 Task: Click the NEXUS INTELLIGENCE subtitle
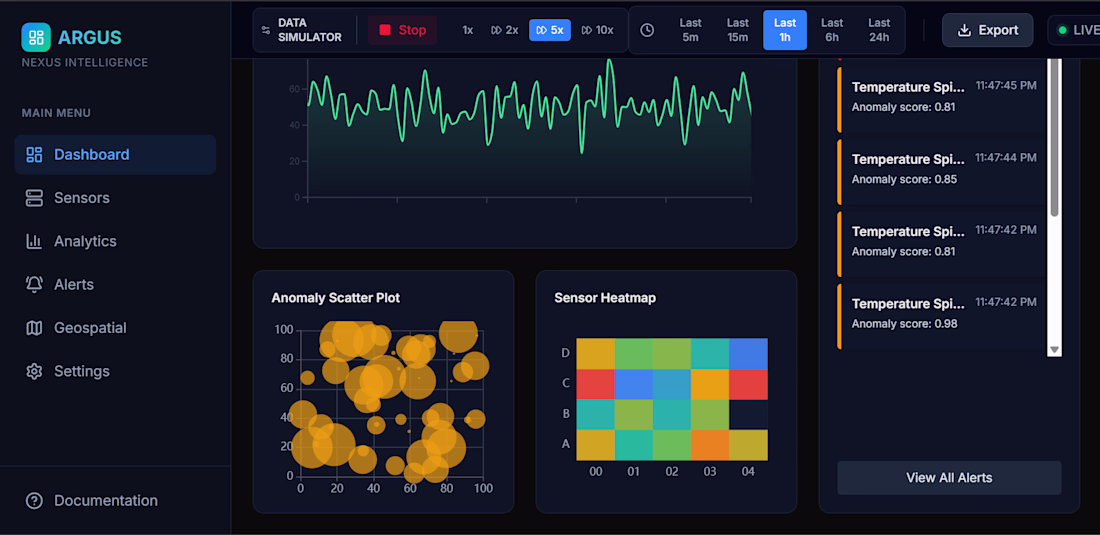[85, 63]
